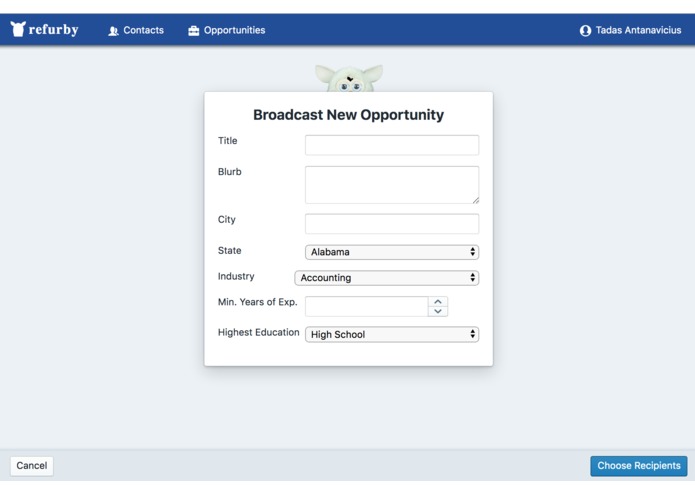695x494 pixels.
Task: Click the State label
Action: click(x=230, y=251)
